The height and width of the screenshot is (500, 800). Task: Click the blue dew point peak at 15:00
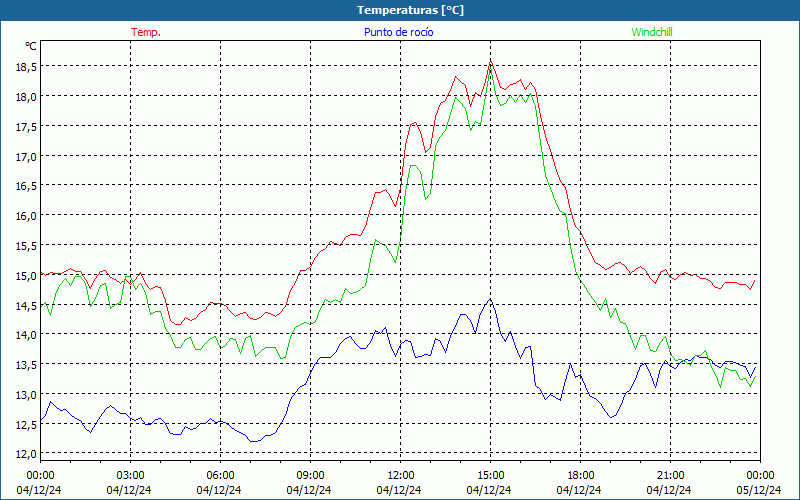490,299
